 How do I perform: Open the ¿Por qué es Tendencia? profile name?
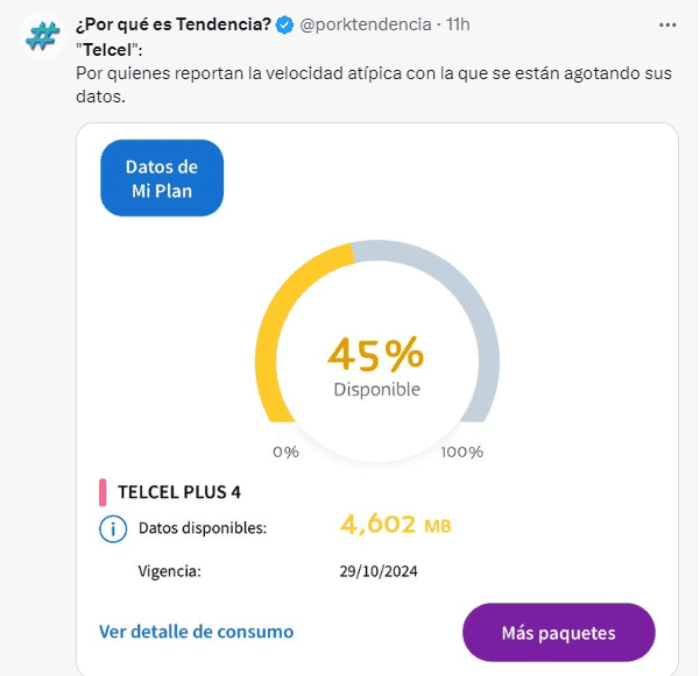click(x=175, y=24)
